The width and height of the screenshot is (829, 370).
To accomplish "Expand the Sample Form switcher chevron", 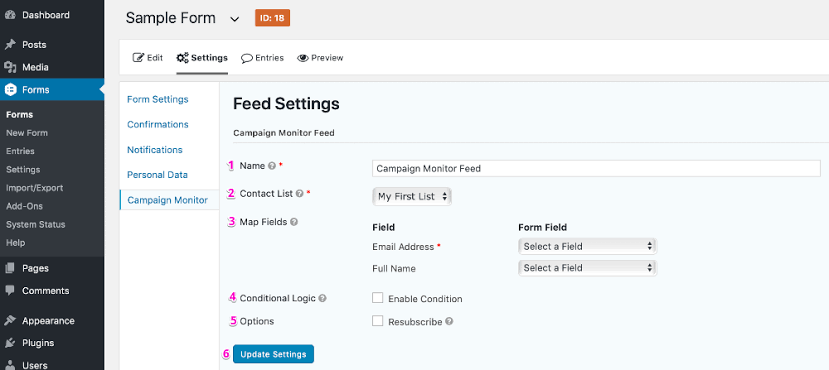I will coord(234,19).
